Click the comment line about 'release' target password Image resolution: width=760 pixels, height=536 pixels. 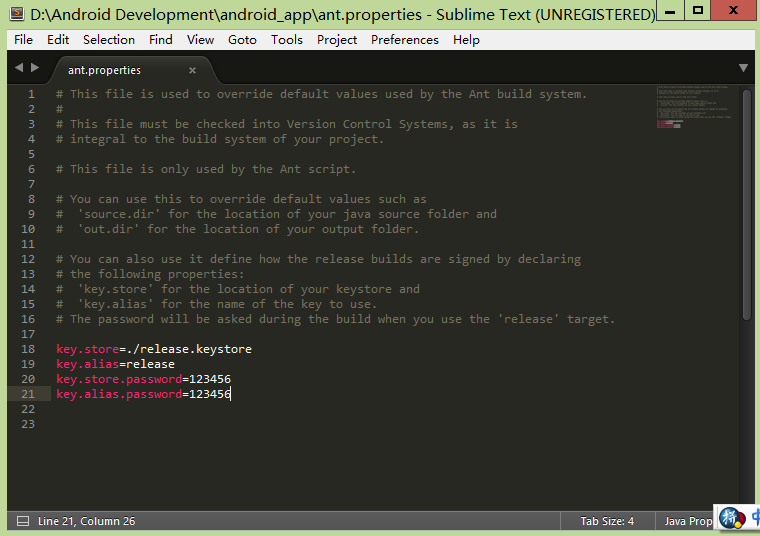(x=335, y=319)
